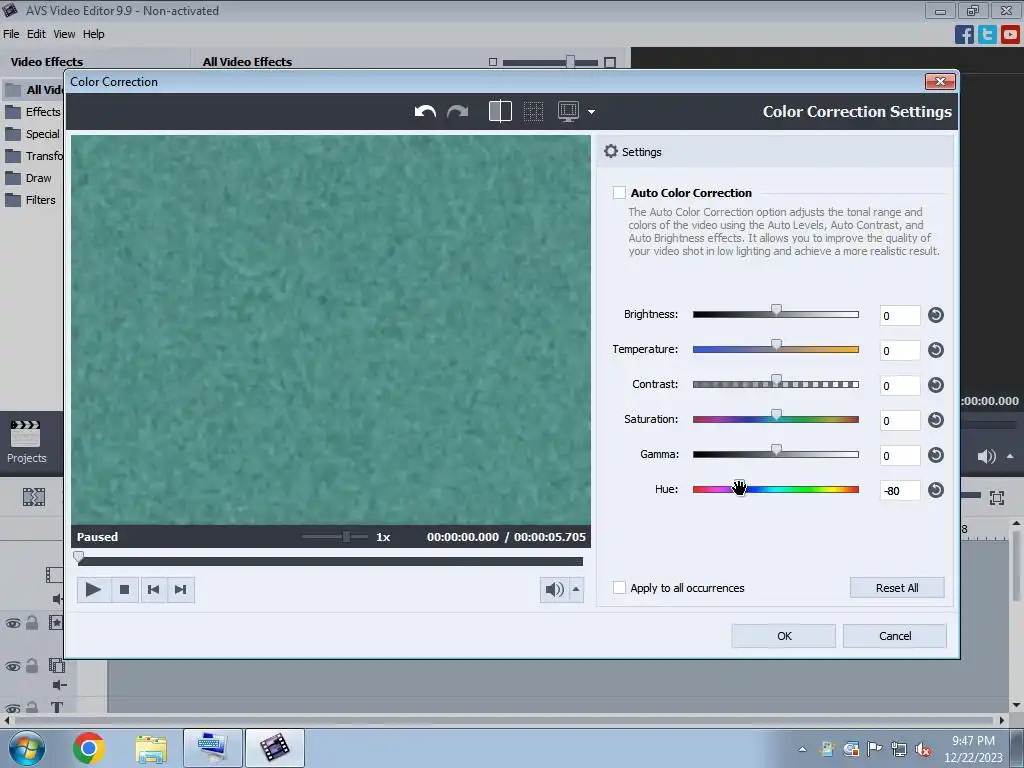Mute the preview audio speaker

click(x=554, y=590)
